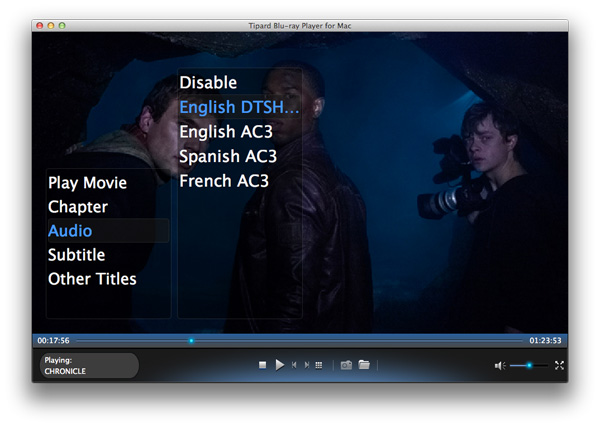Image resolution: width=600 pixels, height=427 pixels.
Task: Skip to the next chapter
Action: pos(307,365)
